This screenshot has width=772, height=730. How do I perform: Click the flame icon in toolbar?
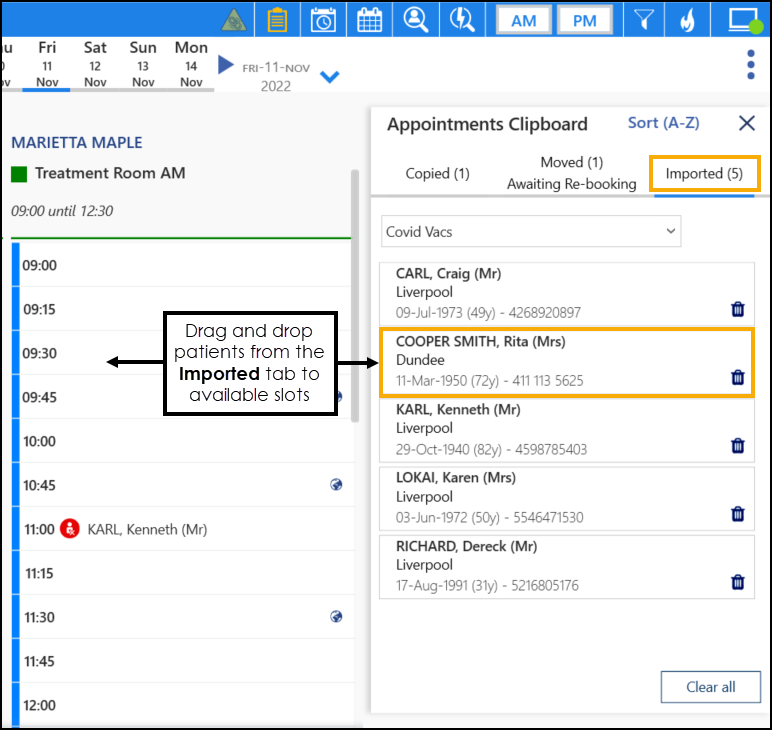[686, 20]
